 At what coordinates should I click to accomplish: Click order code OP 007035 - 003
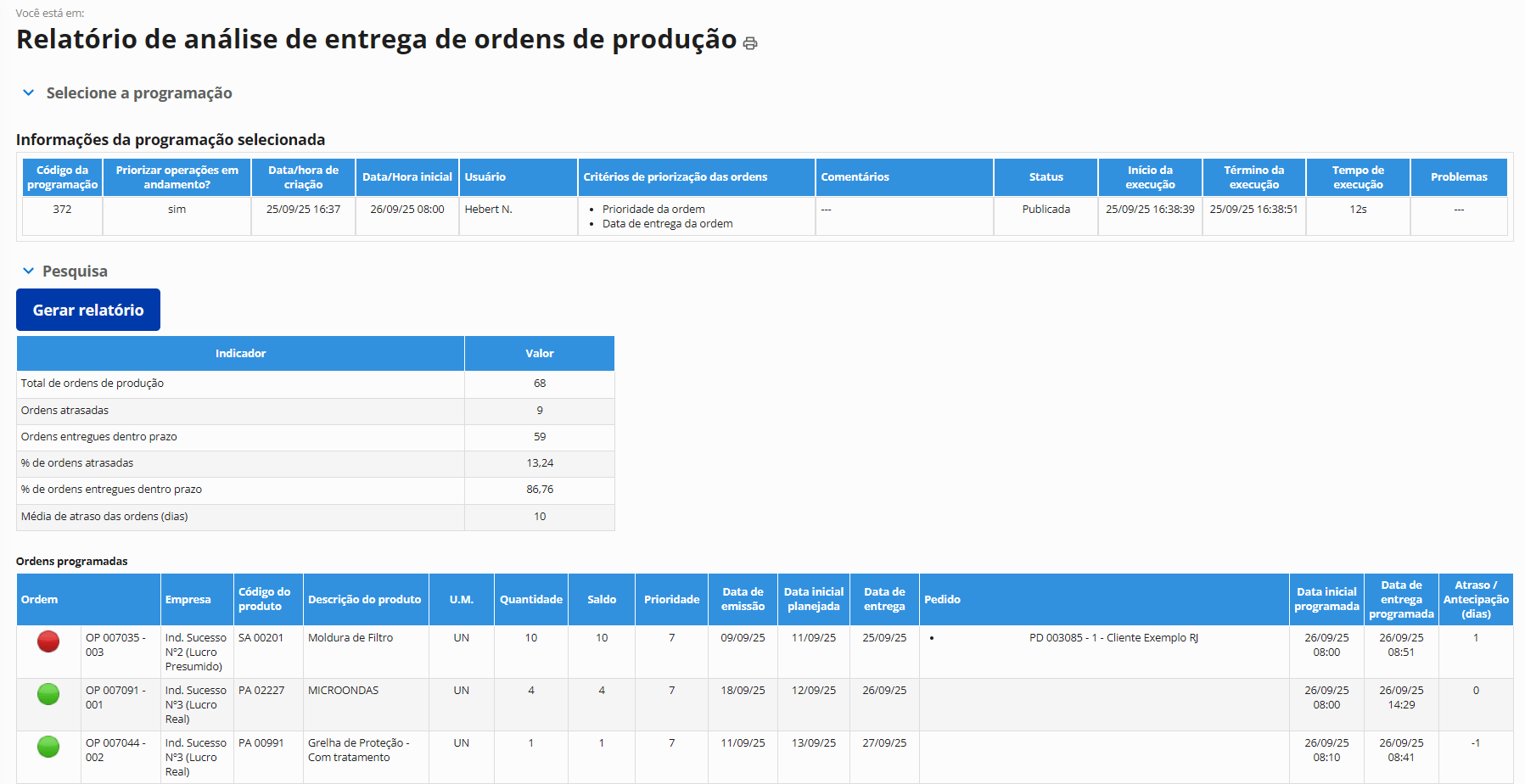click(115, 645)
